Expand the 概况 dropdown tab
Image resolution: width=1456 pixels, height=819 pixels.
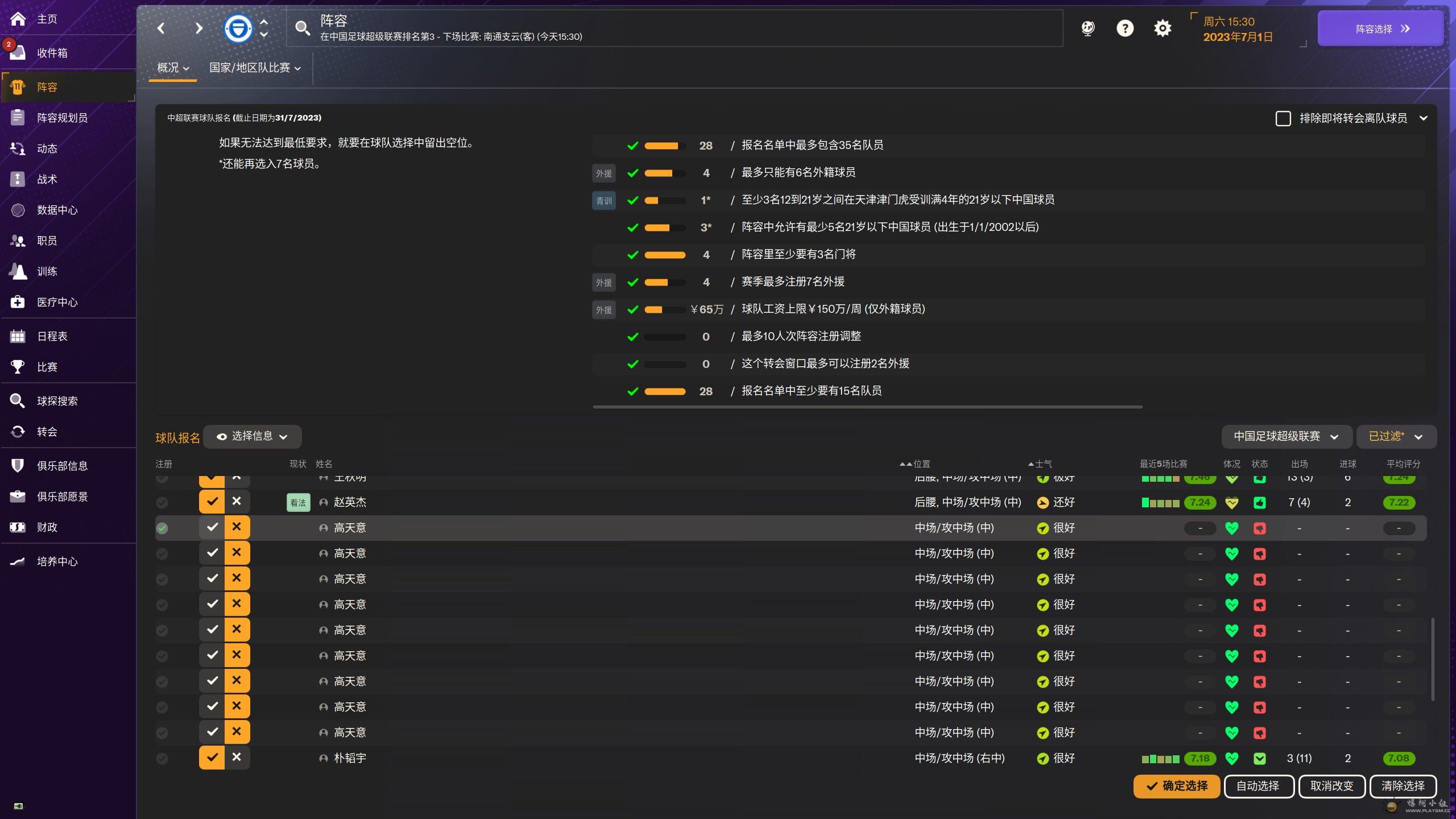pyautogui.click(x=173, y=68)
